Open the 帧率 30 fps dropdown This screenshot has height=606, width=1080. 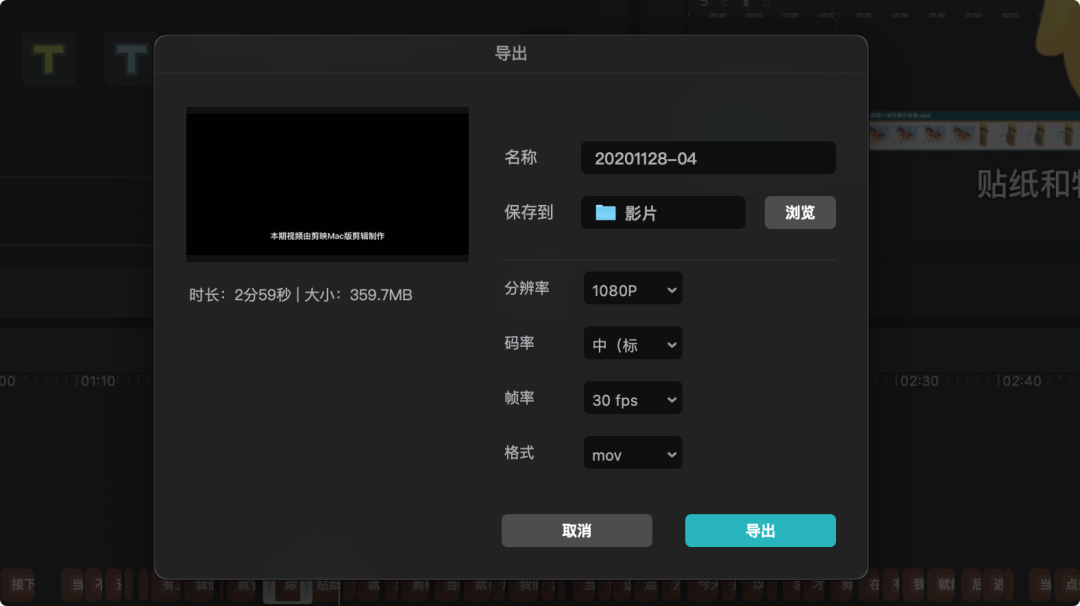pyautogui.click(x=633, y=399)
